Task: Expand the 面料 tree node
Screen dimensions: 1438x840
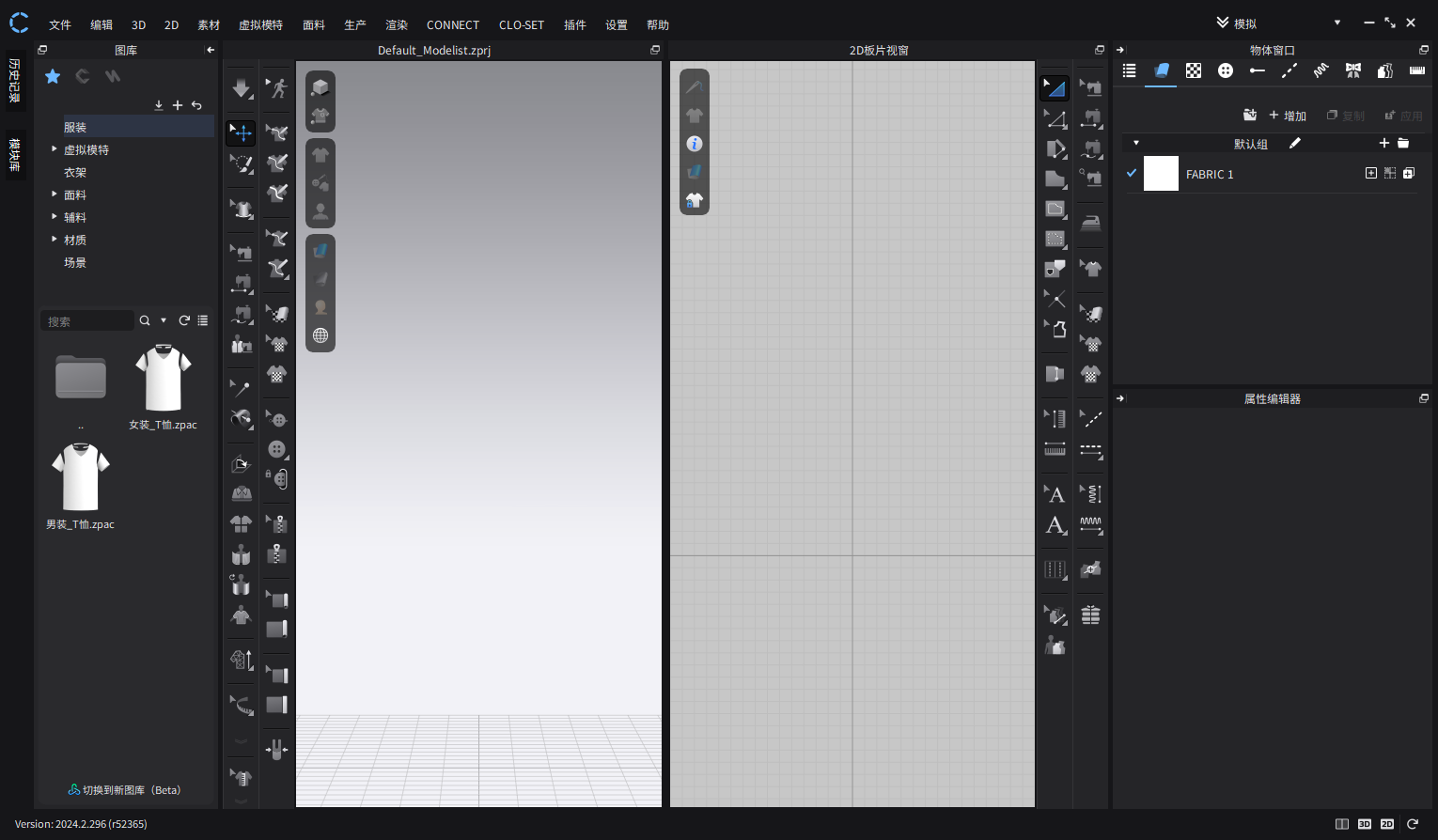Action: point(55,194)
